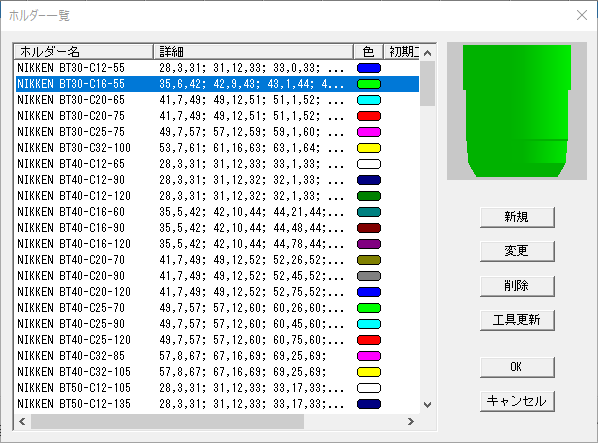Sort by ホルダー名 column header
The height and width of the screenshot is (443, 598).
click(x=84, y=51)
